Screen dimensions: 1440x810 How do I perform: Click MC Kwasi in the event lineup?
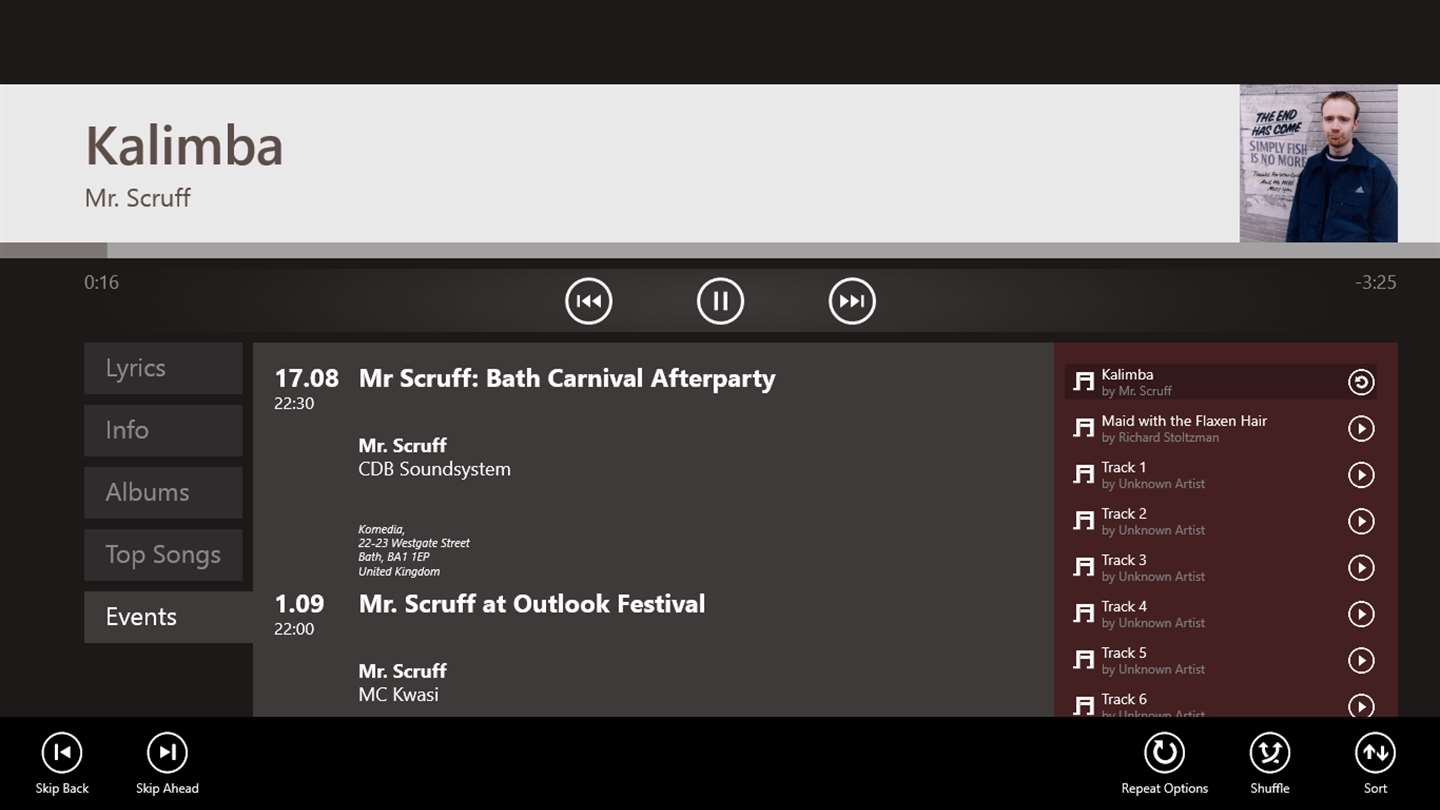[x=399, y=695]
